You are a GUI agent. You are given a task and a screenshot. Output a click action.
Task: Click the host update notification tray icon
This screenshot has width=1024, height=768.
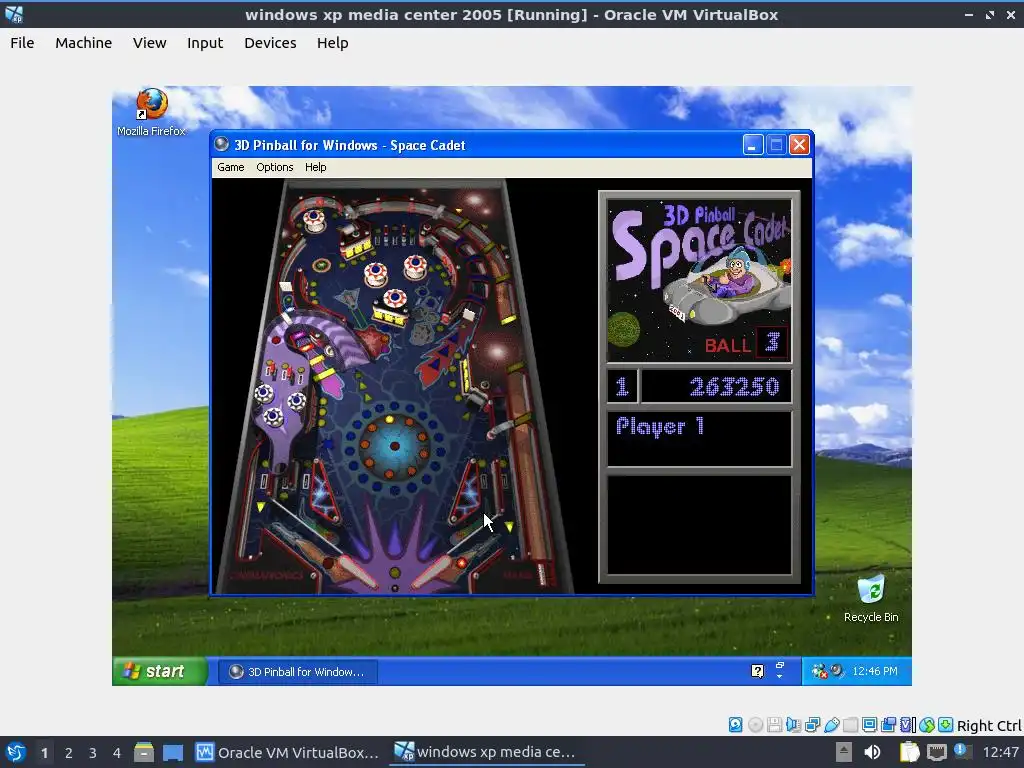962,751
